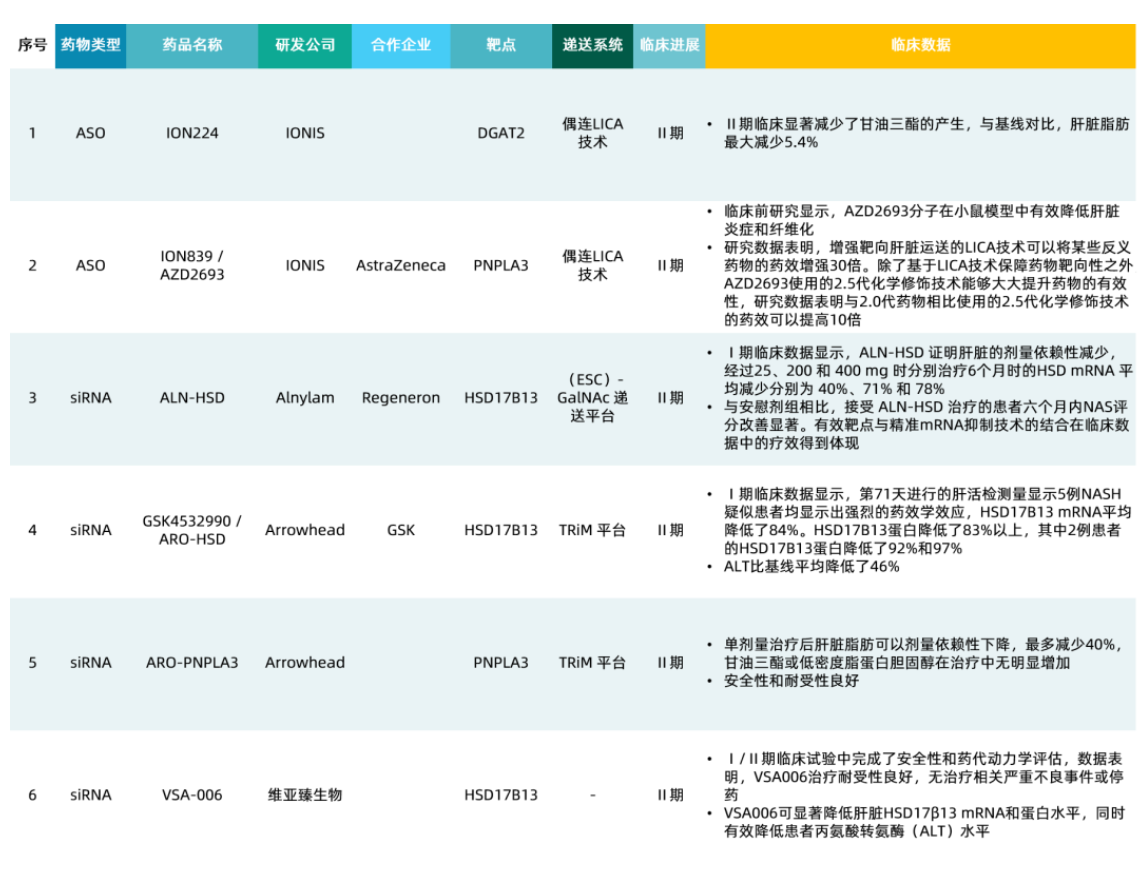This screenshot has height=874, width=1144.
Task: Select the VSA-006 drug name cell
Action: tap(192, 795)
